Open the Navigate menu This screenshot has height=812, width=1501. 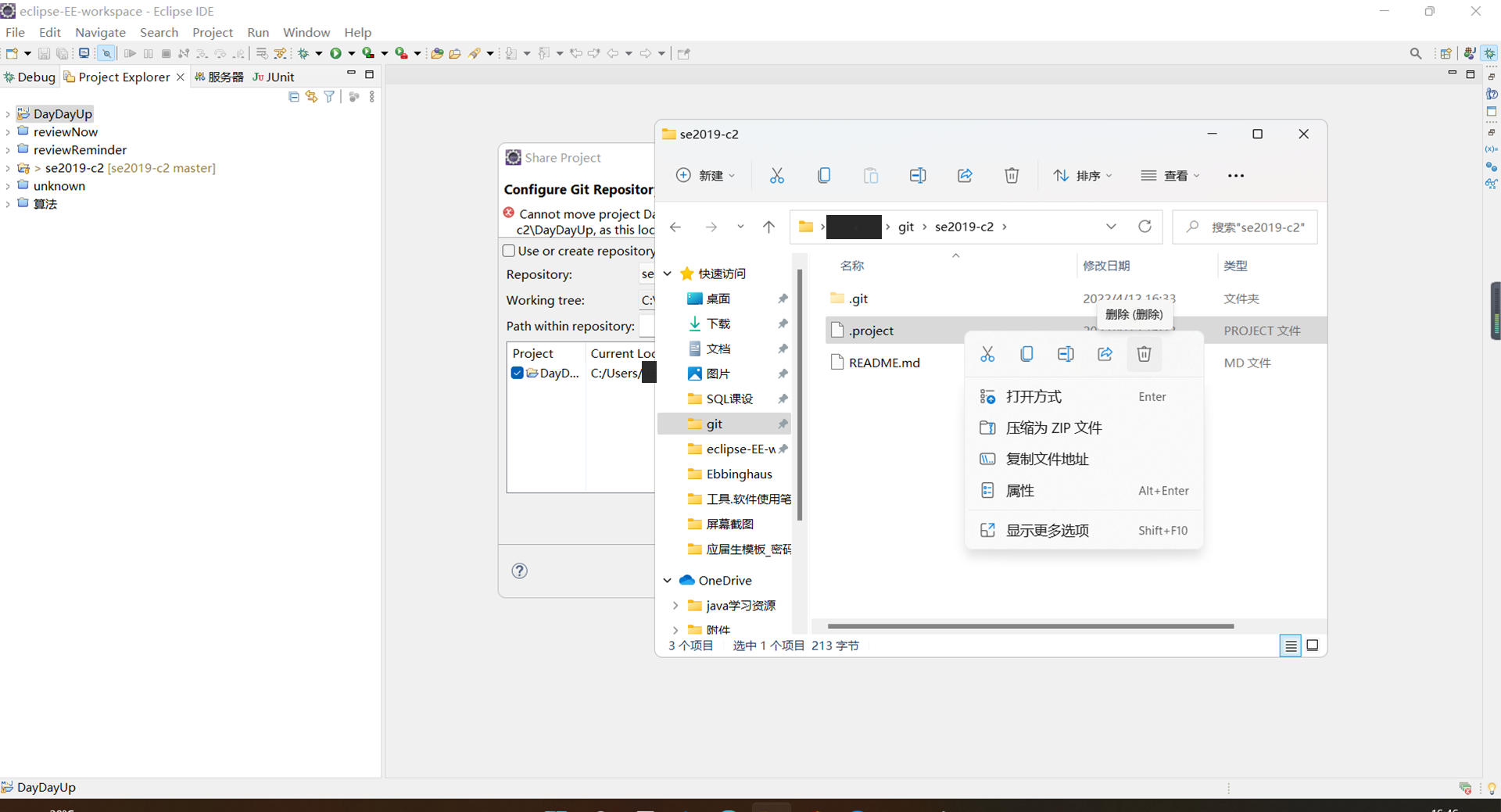tap(100, 32)
